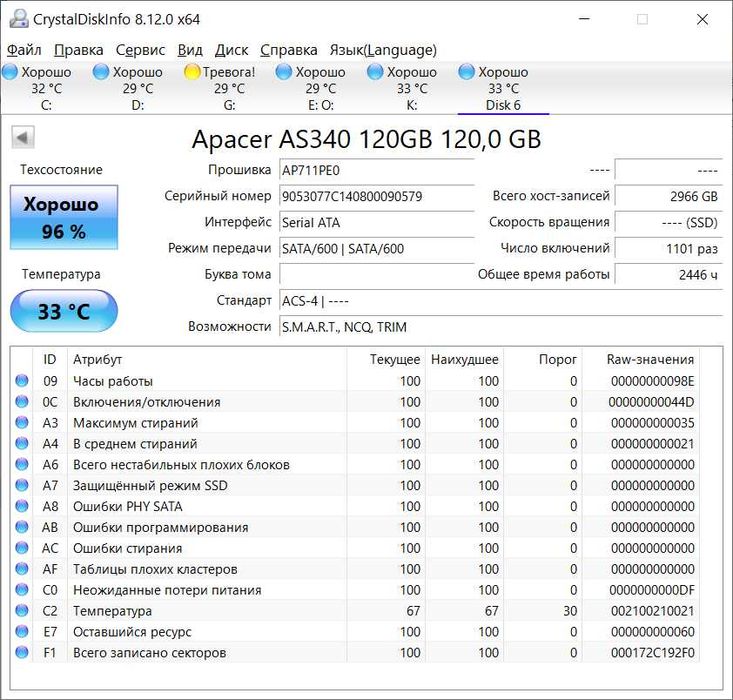Select disk C: tab at 32 °C
733x700 pixels.
pyautogui.click(x=46, y=88)
